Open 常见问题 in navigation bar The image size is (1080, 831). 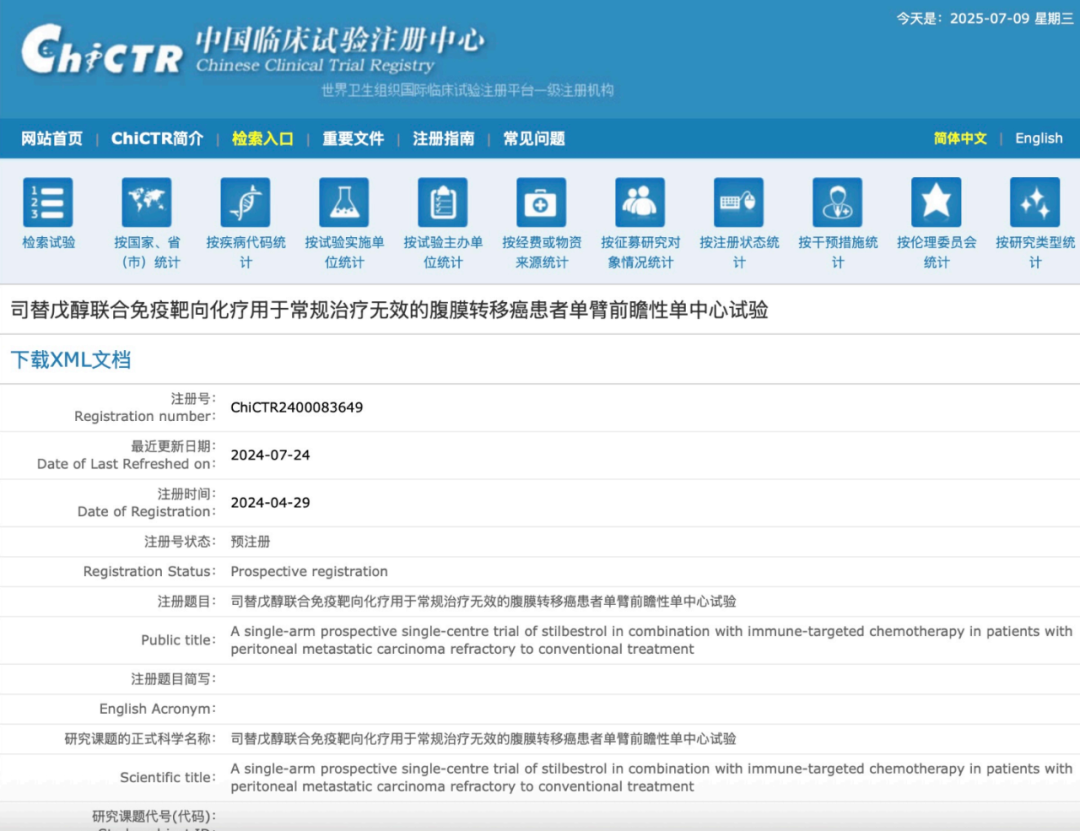(x=534, y=139)
